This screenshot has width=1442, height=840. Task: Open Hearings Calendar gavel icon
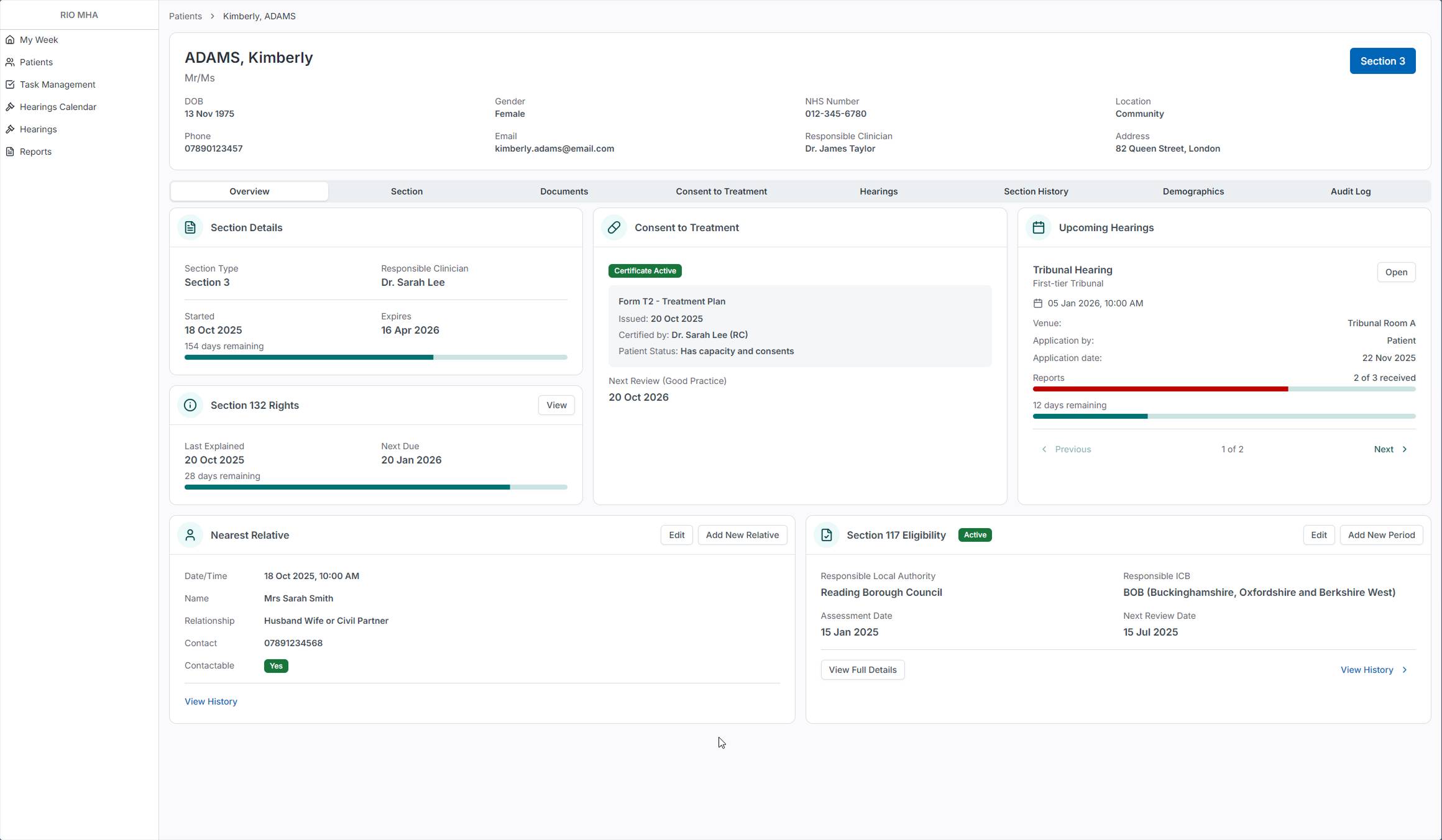tap(10, 107)
